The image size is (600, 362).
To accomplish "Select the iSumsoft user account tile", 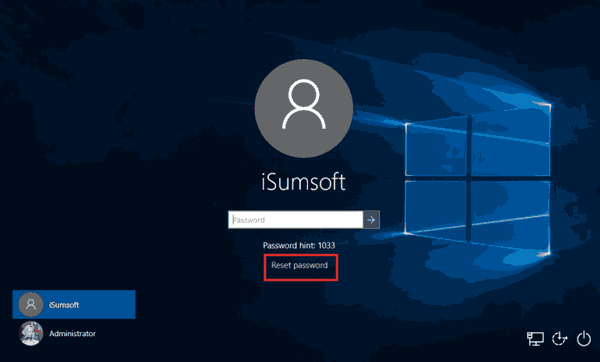I will 74,305.
